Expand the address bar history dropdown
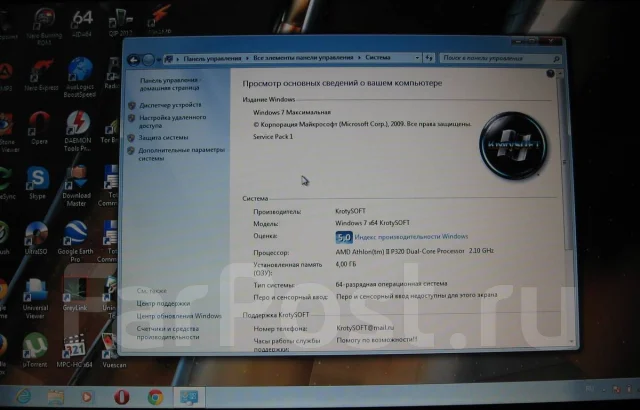 pos(417,58)
